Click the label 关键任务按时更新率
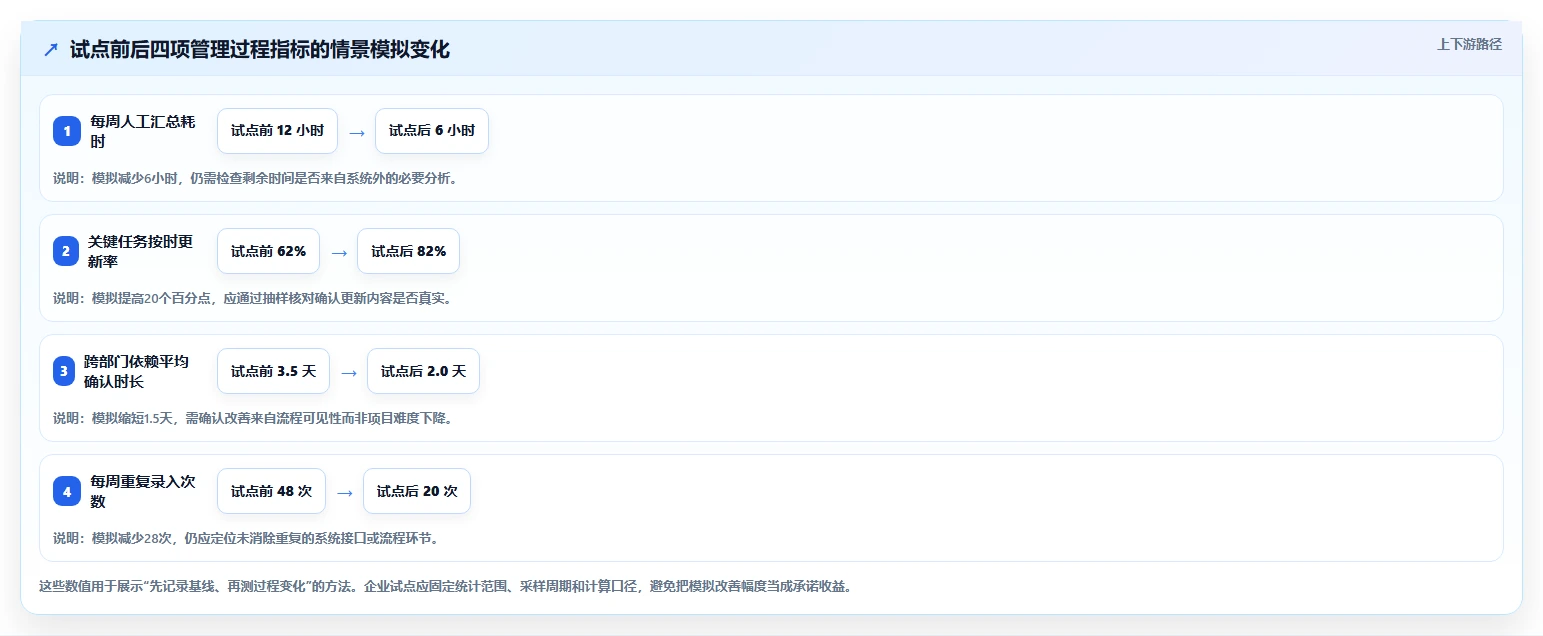The width and height of the screenshot is (1543, 636). tap(140, 251)
